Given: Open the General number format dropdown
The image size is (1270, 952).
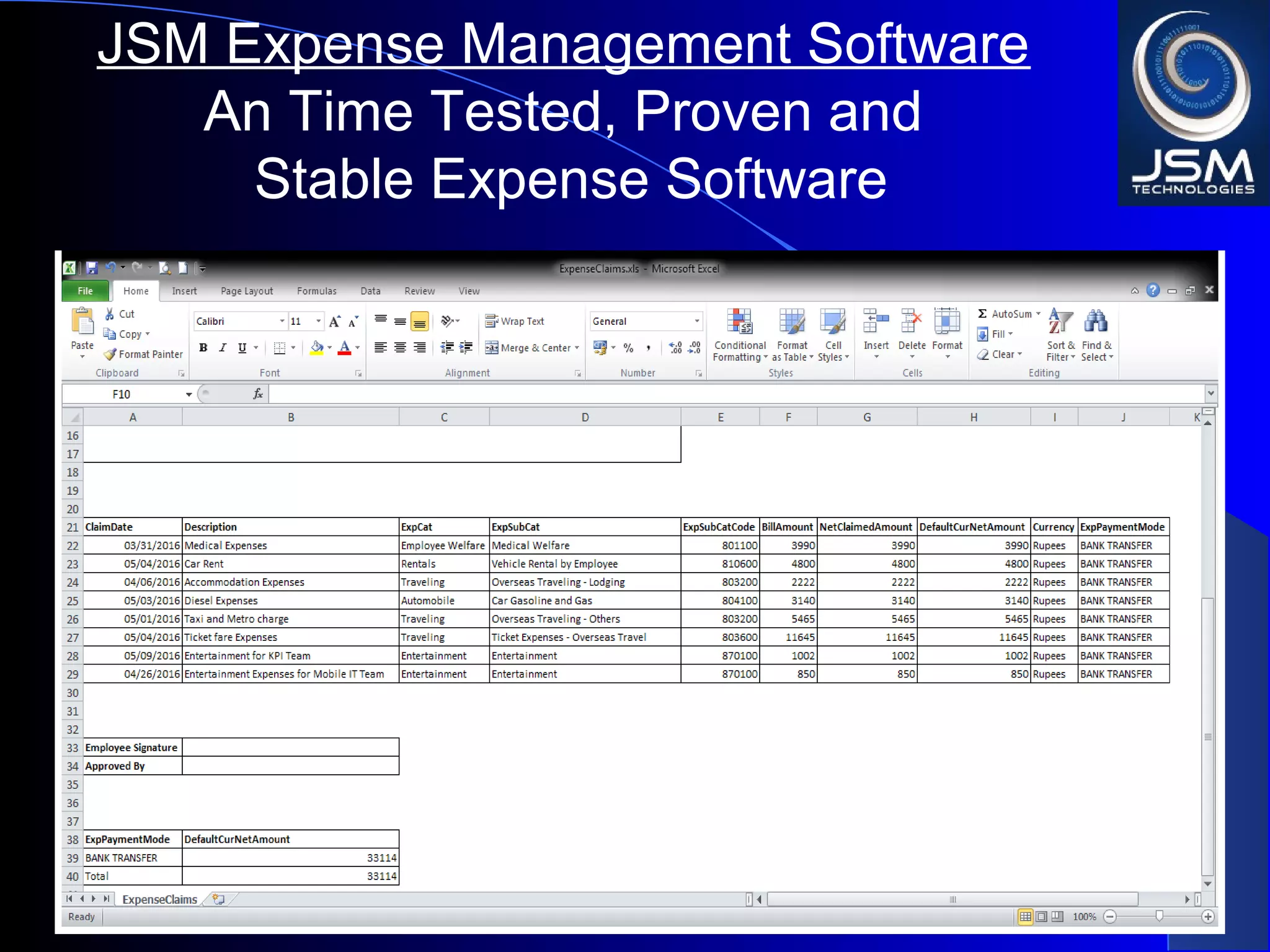Looking at the screenshot, I should tap(697, 321).
